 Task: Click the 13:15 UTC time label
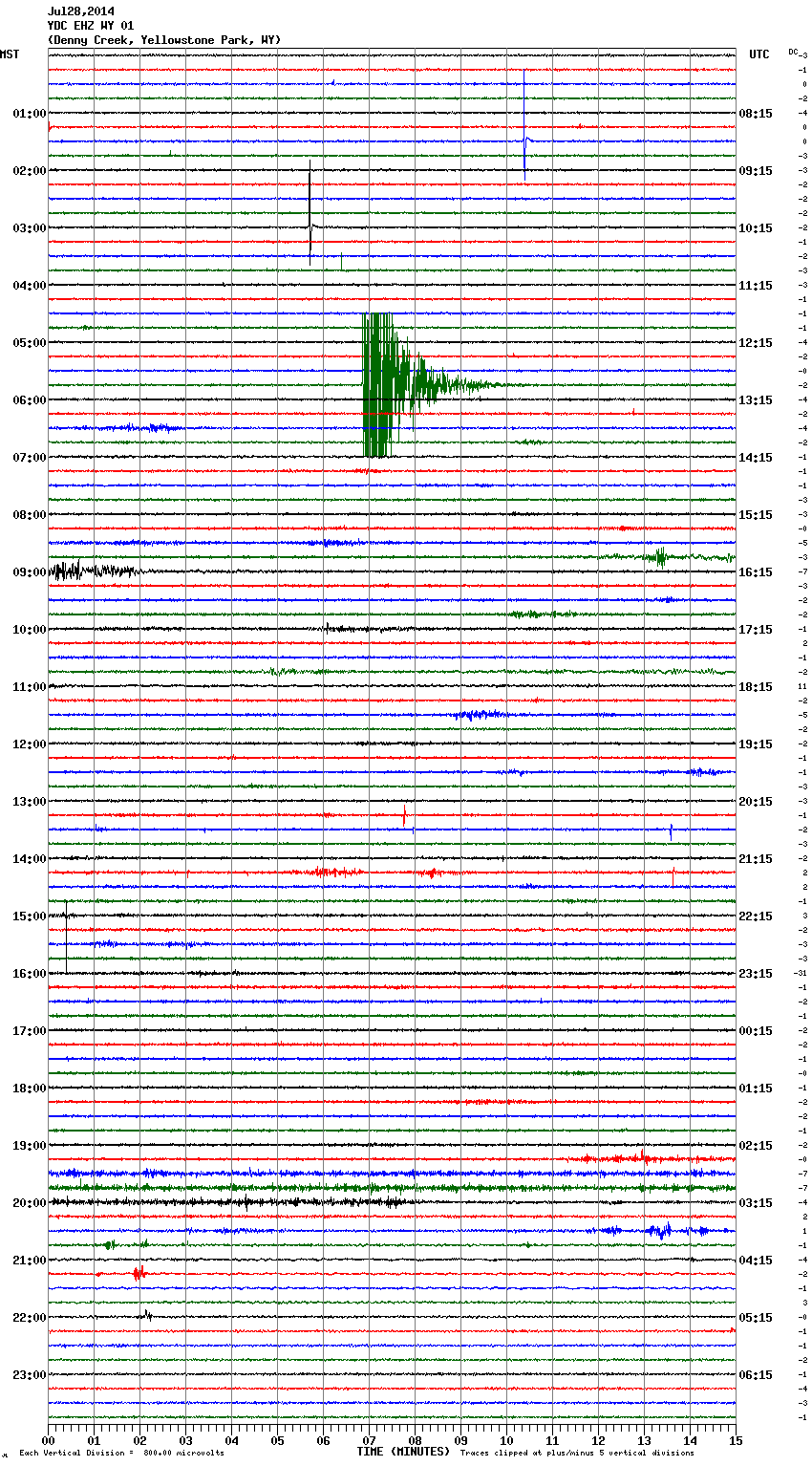point(756,400)
